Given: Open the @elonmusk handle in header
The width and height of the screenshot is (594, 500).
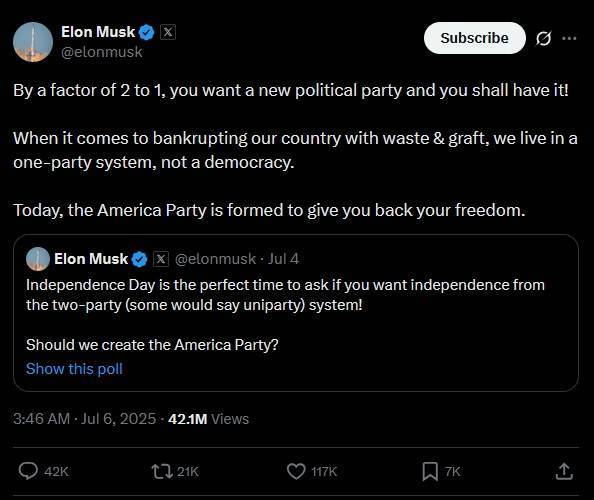Looking at the screenshot, I should coord(102,52).
